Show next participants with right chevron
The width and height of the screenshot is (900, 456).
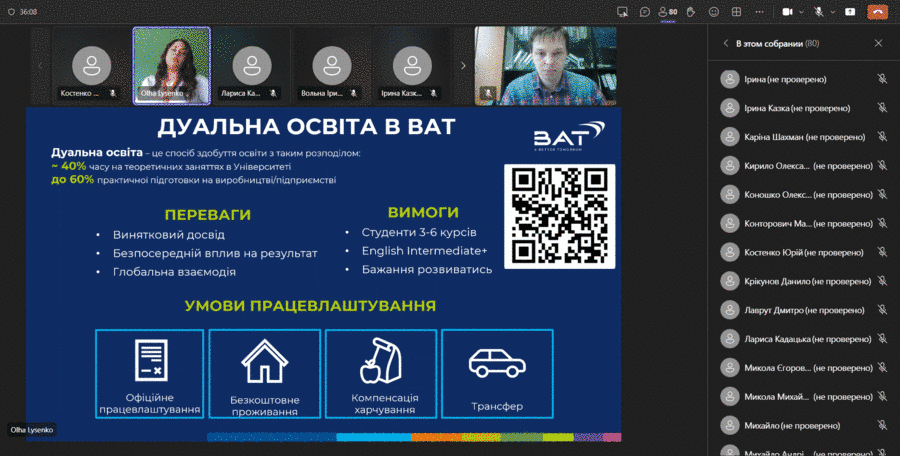tap(463, 65)
